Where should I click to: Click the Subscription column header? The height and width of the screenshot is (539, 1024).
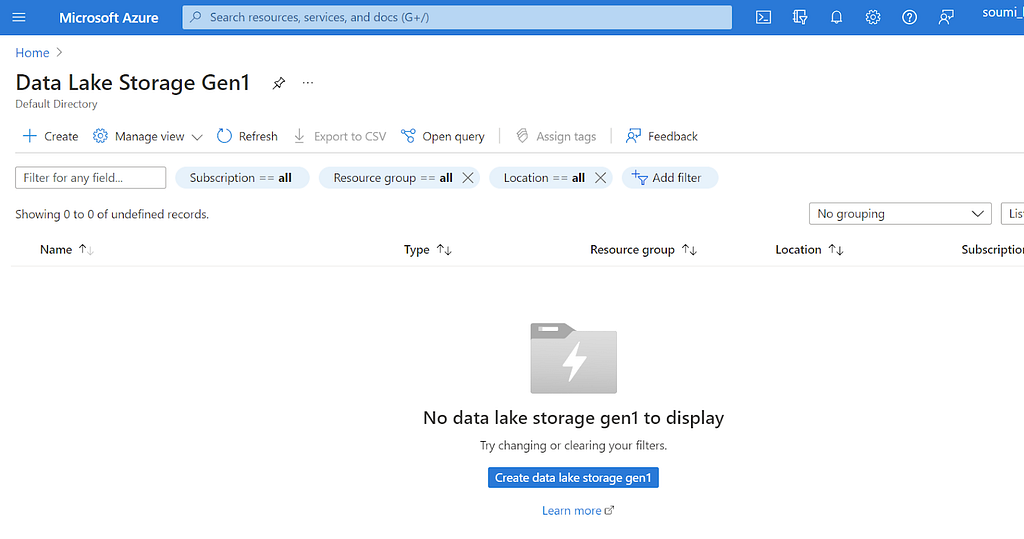[992, 250]
